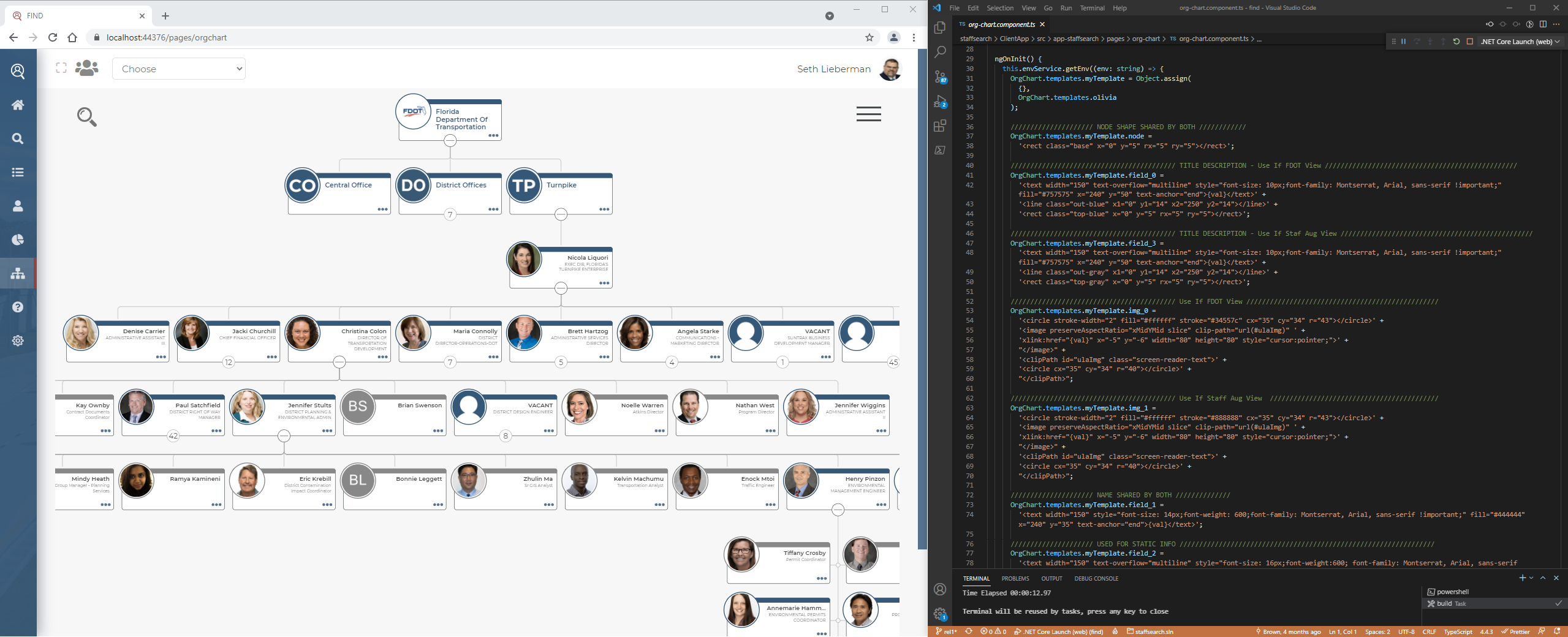Open the Terminal menu in VS Code

point(1092,8)
